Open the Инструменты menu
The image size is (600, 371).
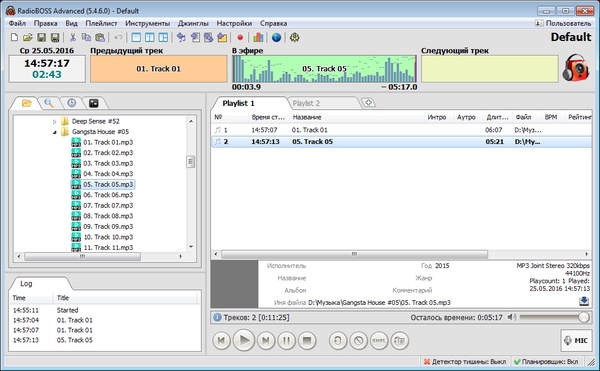click(x=147, y=23)
